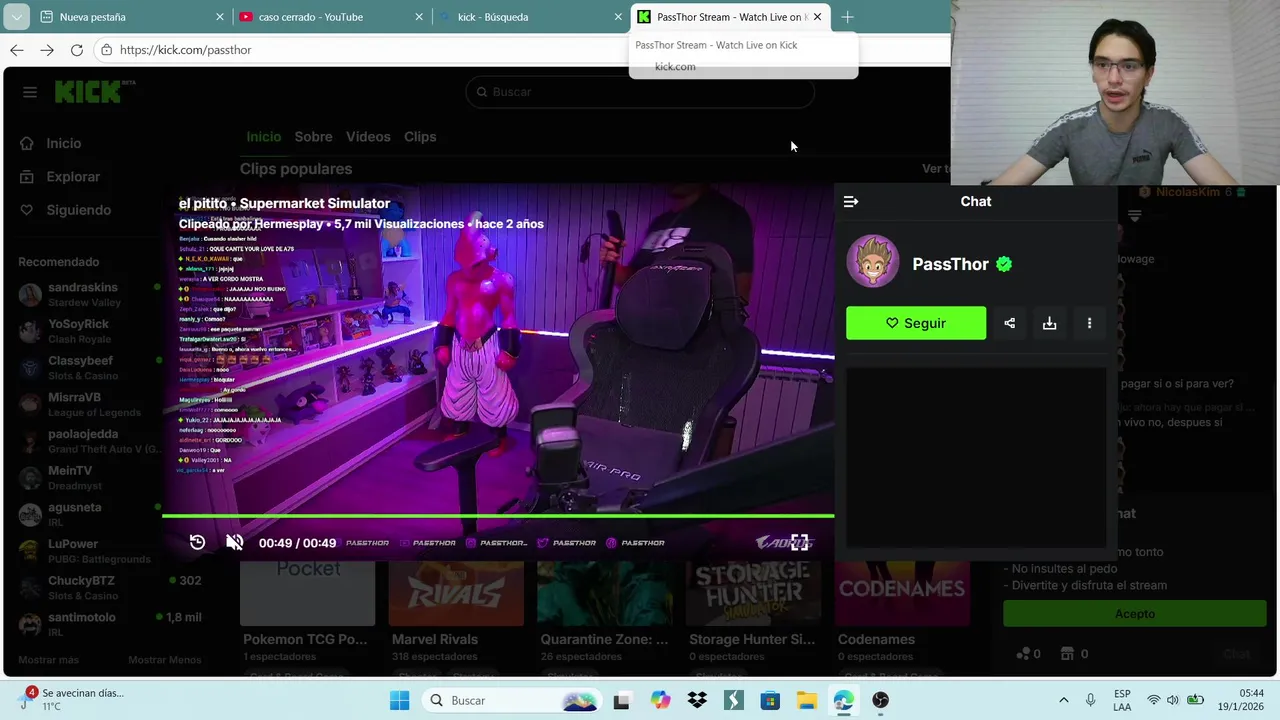Go back in browser

click(17, 50)
